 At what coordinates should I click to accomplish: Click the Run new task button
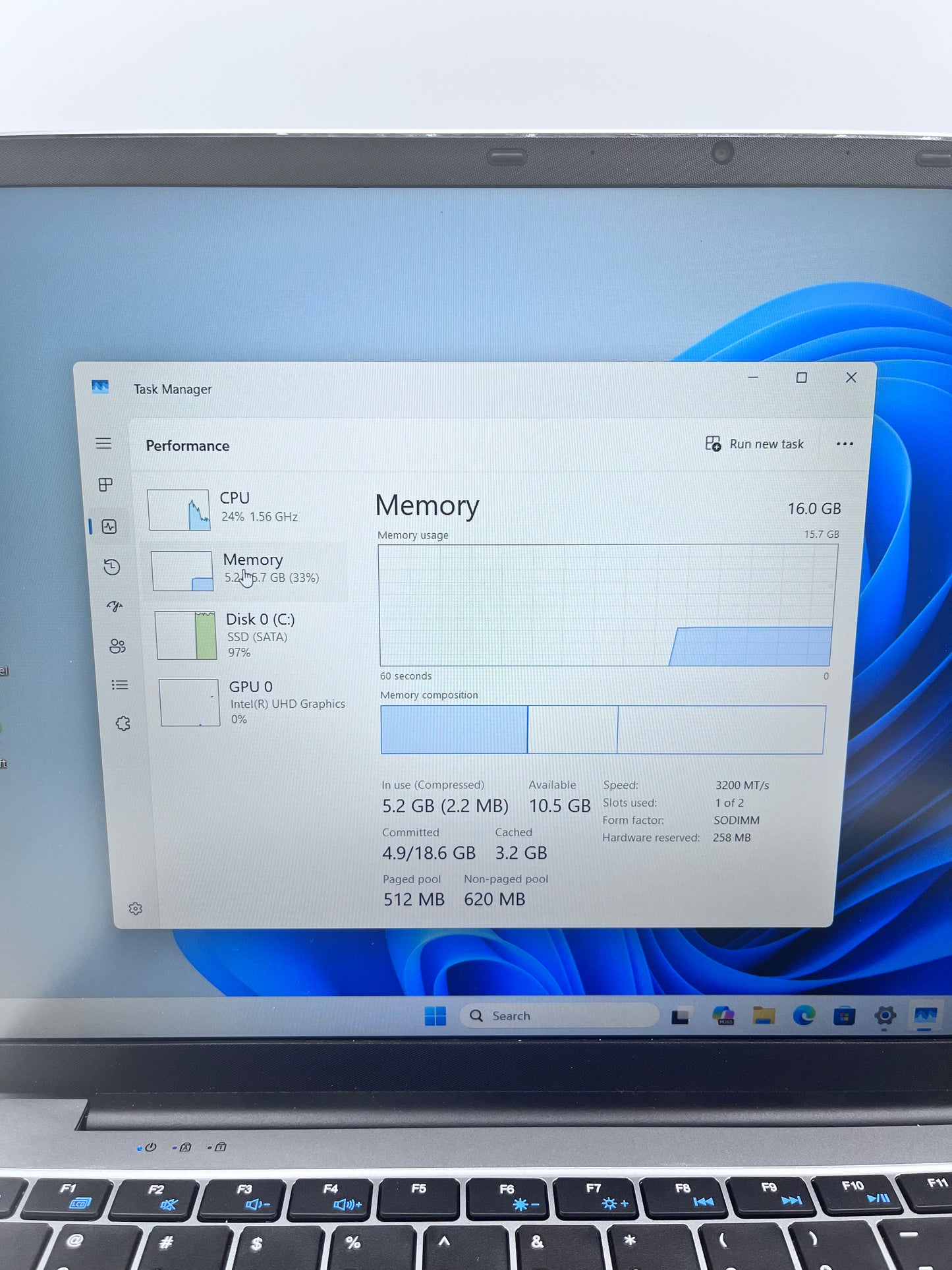point(754,444)
